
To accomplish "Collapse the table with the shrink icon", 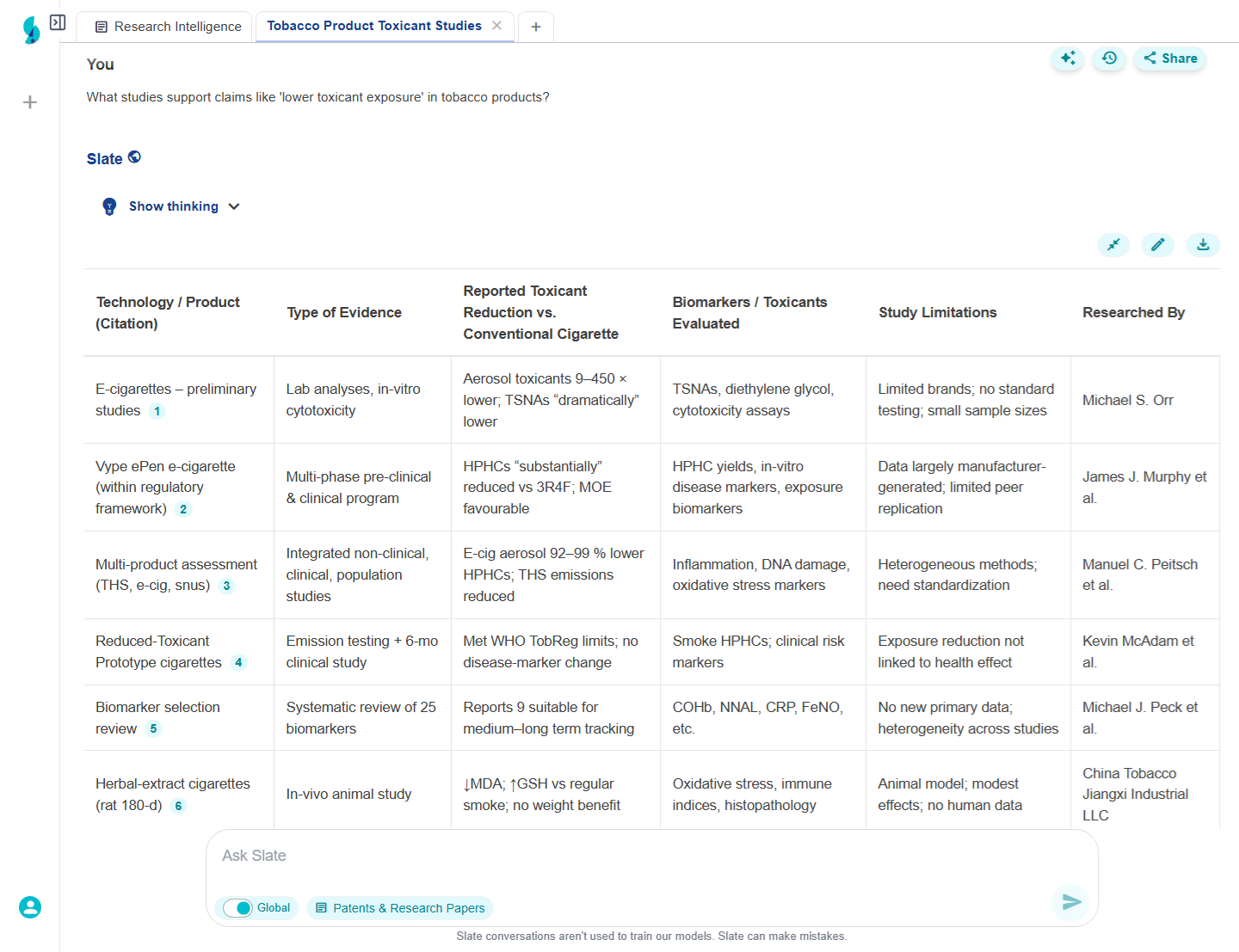I will point(1113,245).
